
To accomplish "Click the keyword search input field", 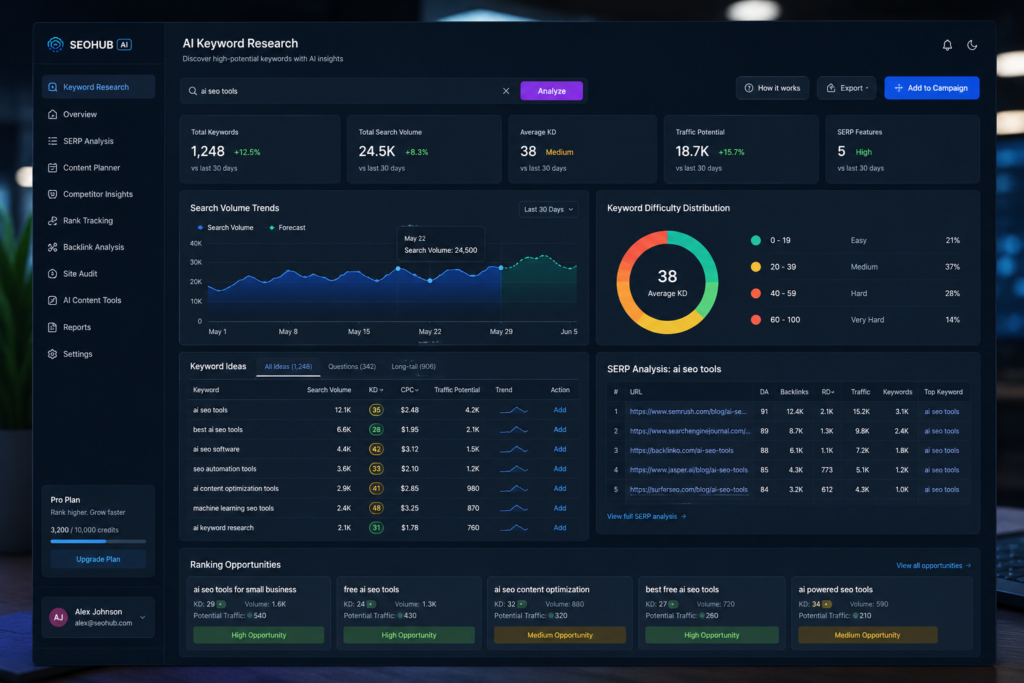I will 348,91.
